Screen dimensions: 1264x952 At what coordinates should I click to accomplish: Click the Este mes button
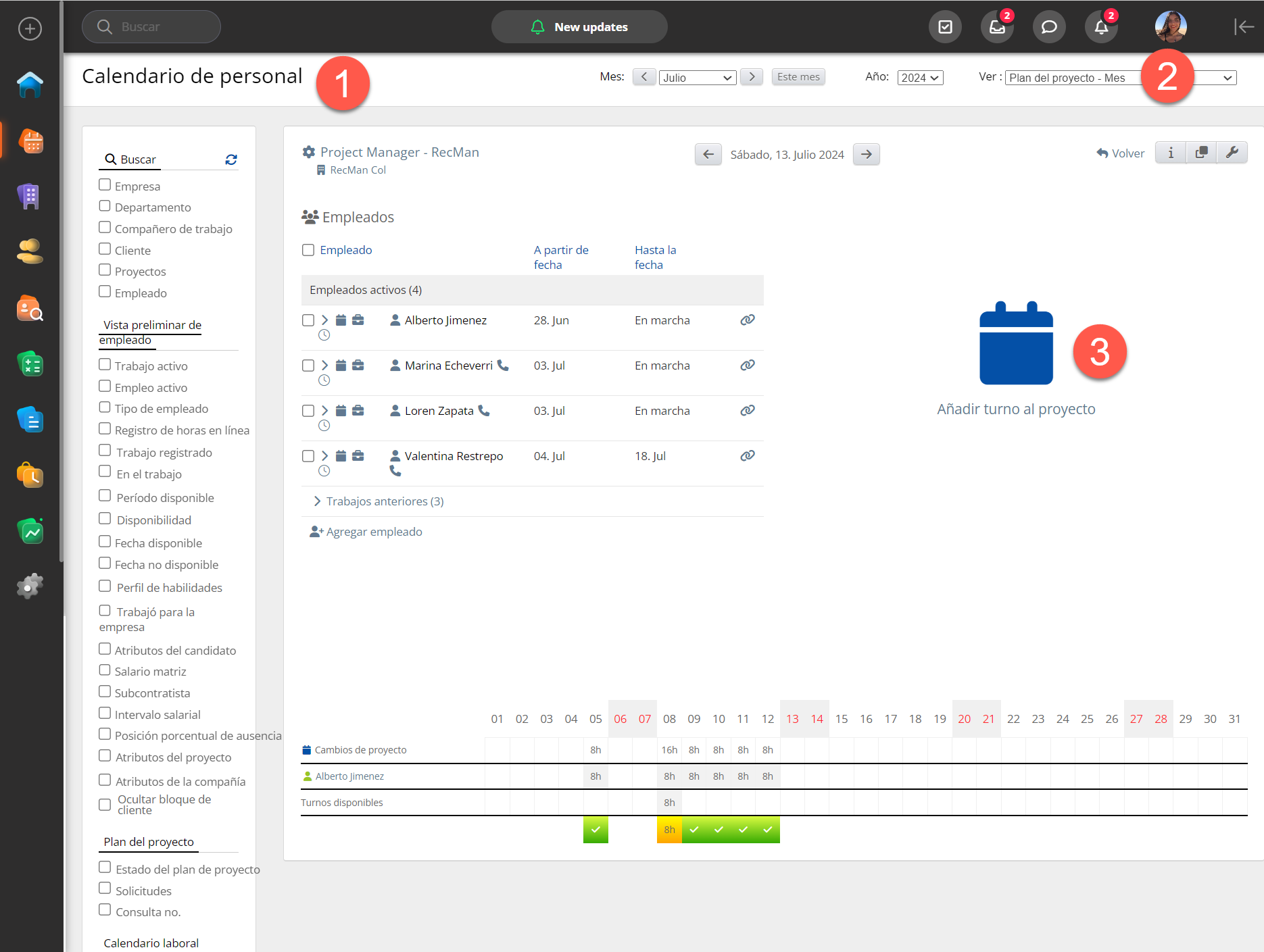tap(798, 77)
